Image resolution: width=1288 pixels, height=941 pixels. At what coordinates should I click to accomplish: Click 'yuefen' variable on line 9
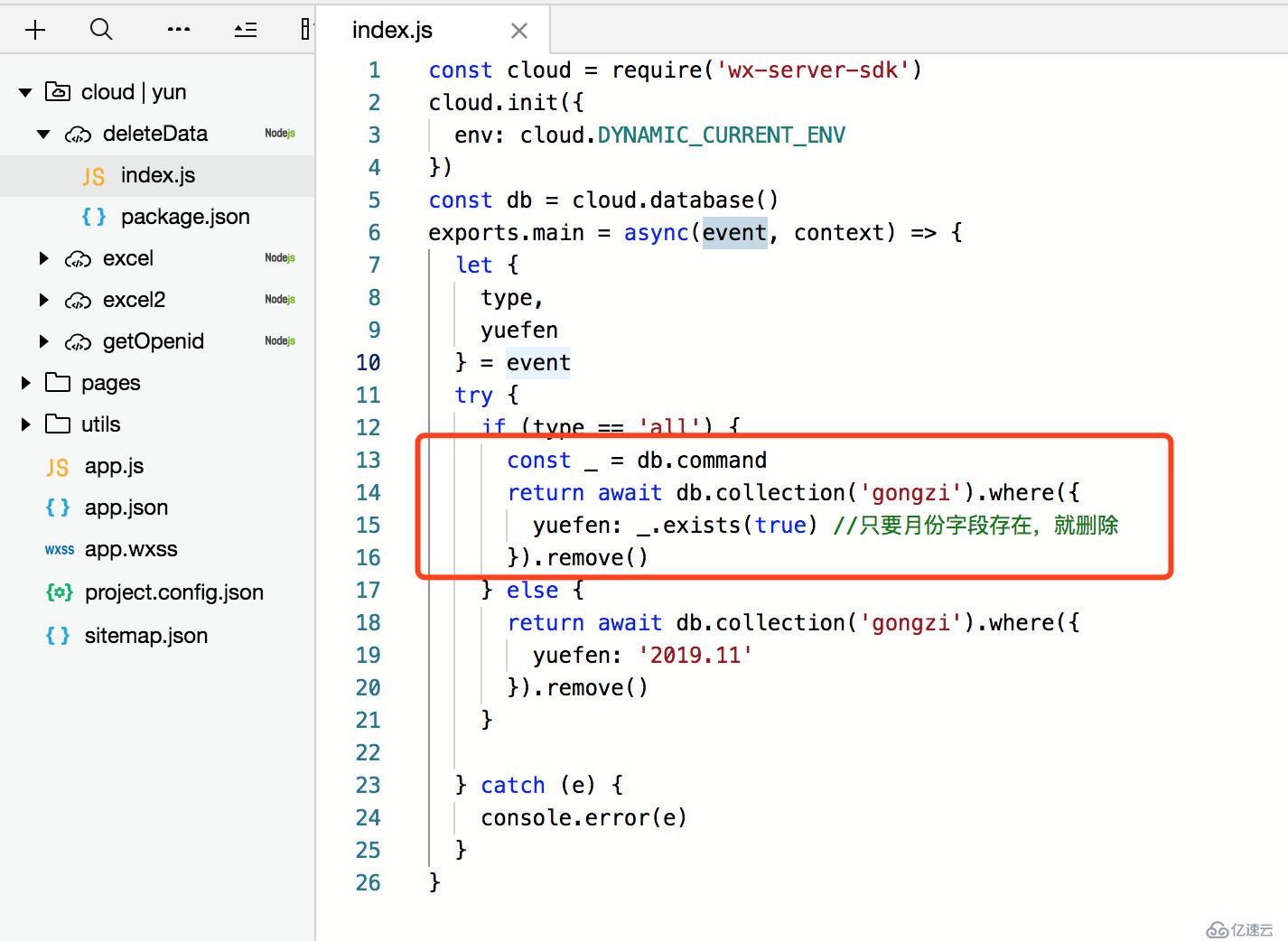tap(519, 331)
